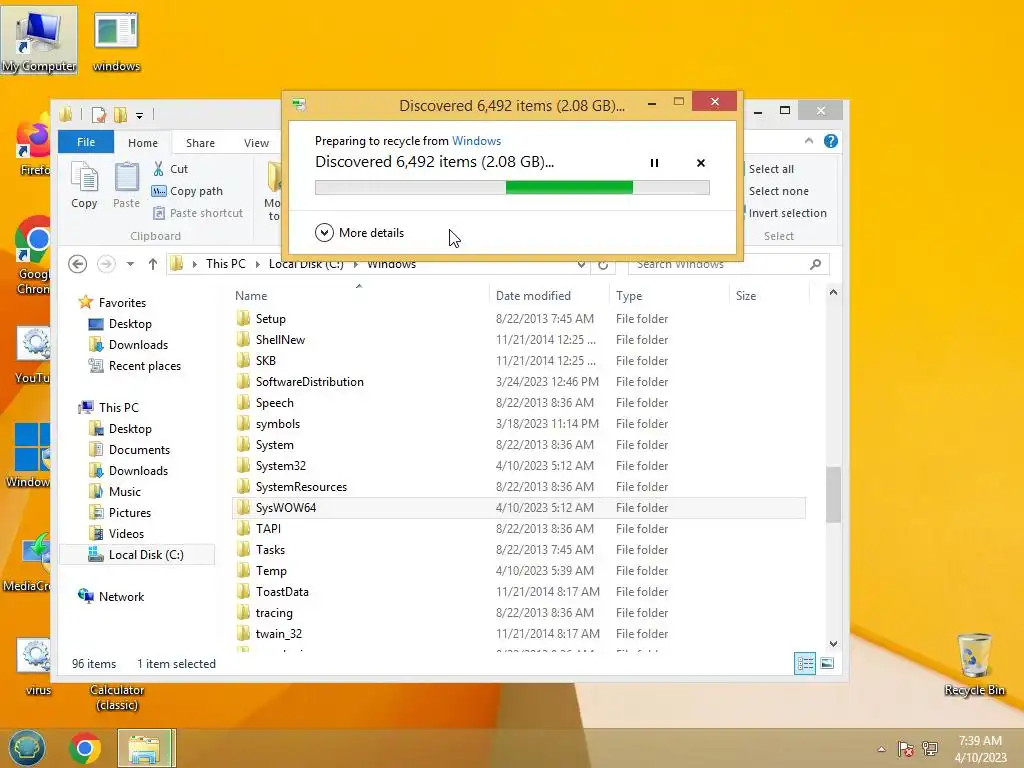Screen dimensions: 1024x768
Task: Sort by Date modified column header
Action: pyautogui.click(x=549, y=296)
